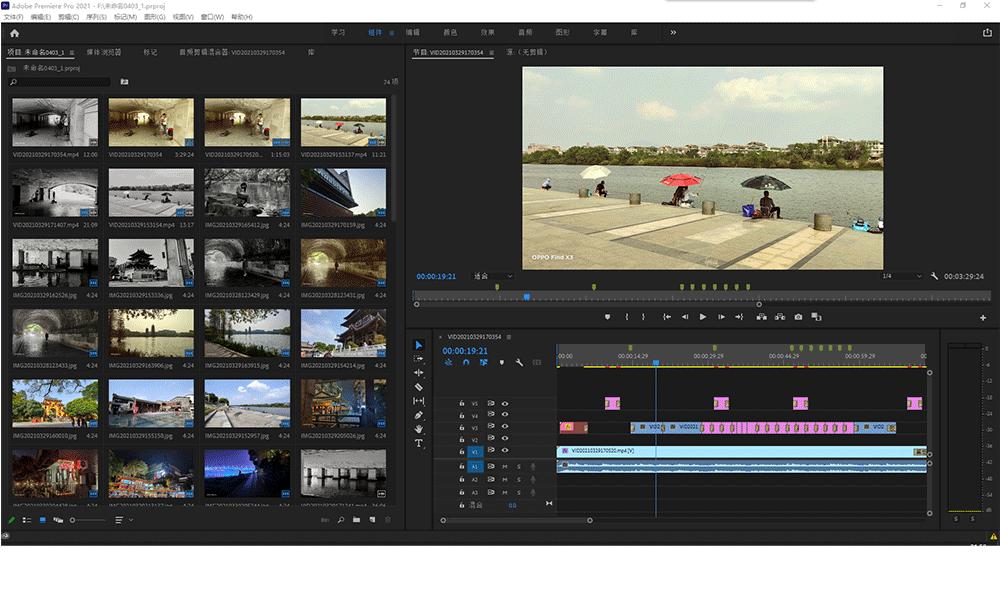This screenshot has height=608, width=1000.
Task: Mute audio track A1
Action: tap(505, 467)
